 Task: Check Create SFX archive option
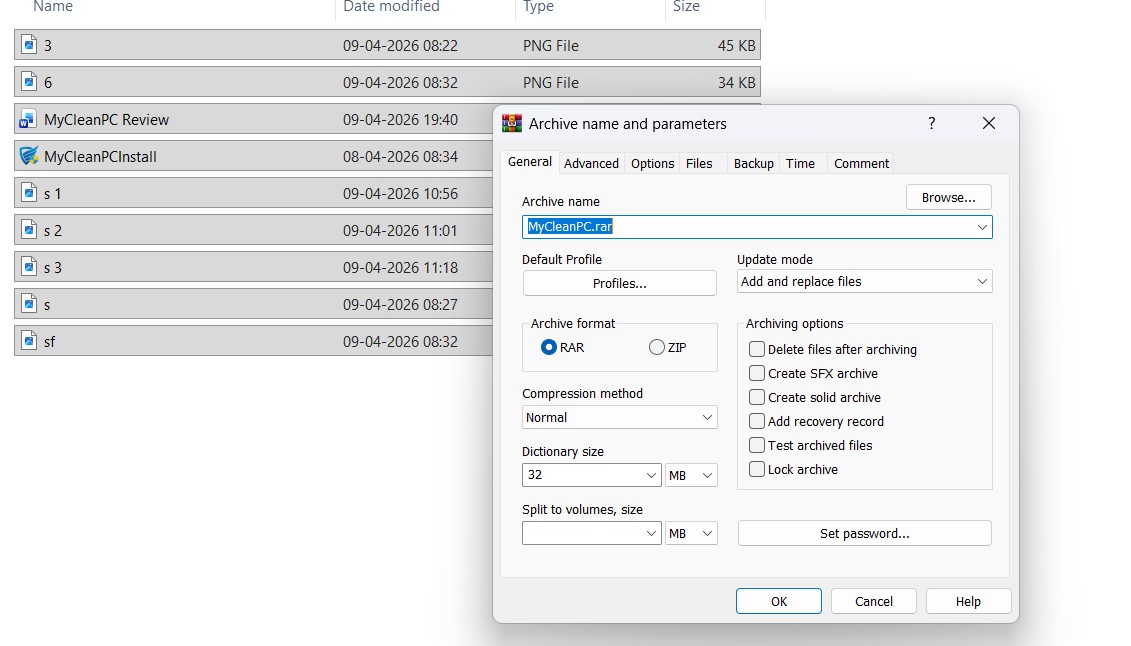(x=757, y=373)
